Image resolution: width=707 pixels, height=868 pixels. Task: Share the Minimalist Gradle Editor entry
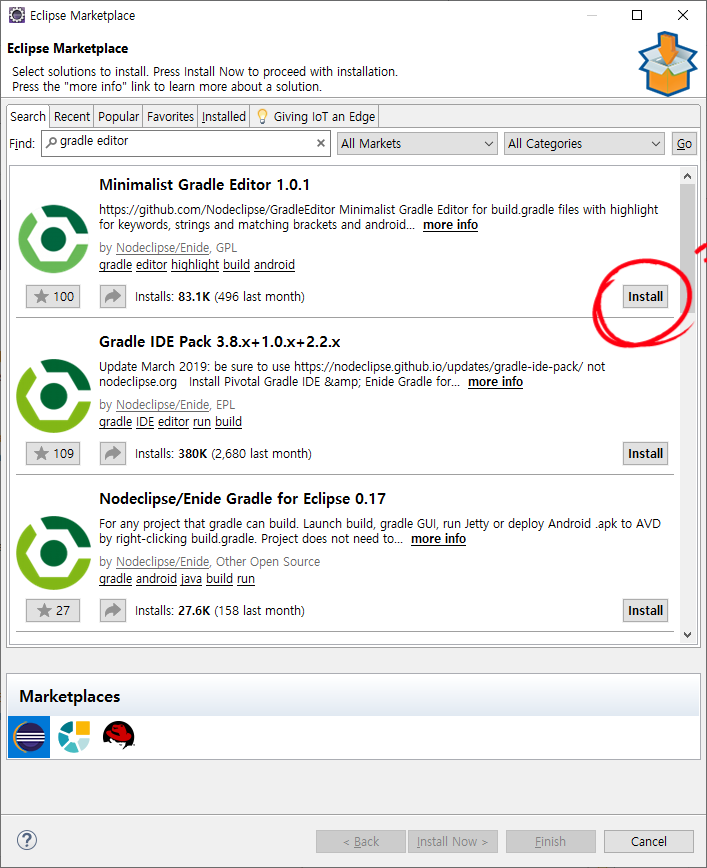[113, 297]
